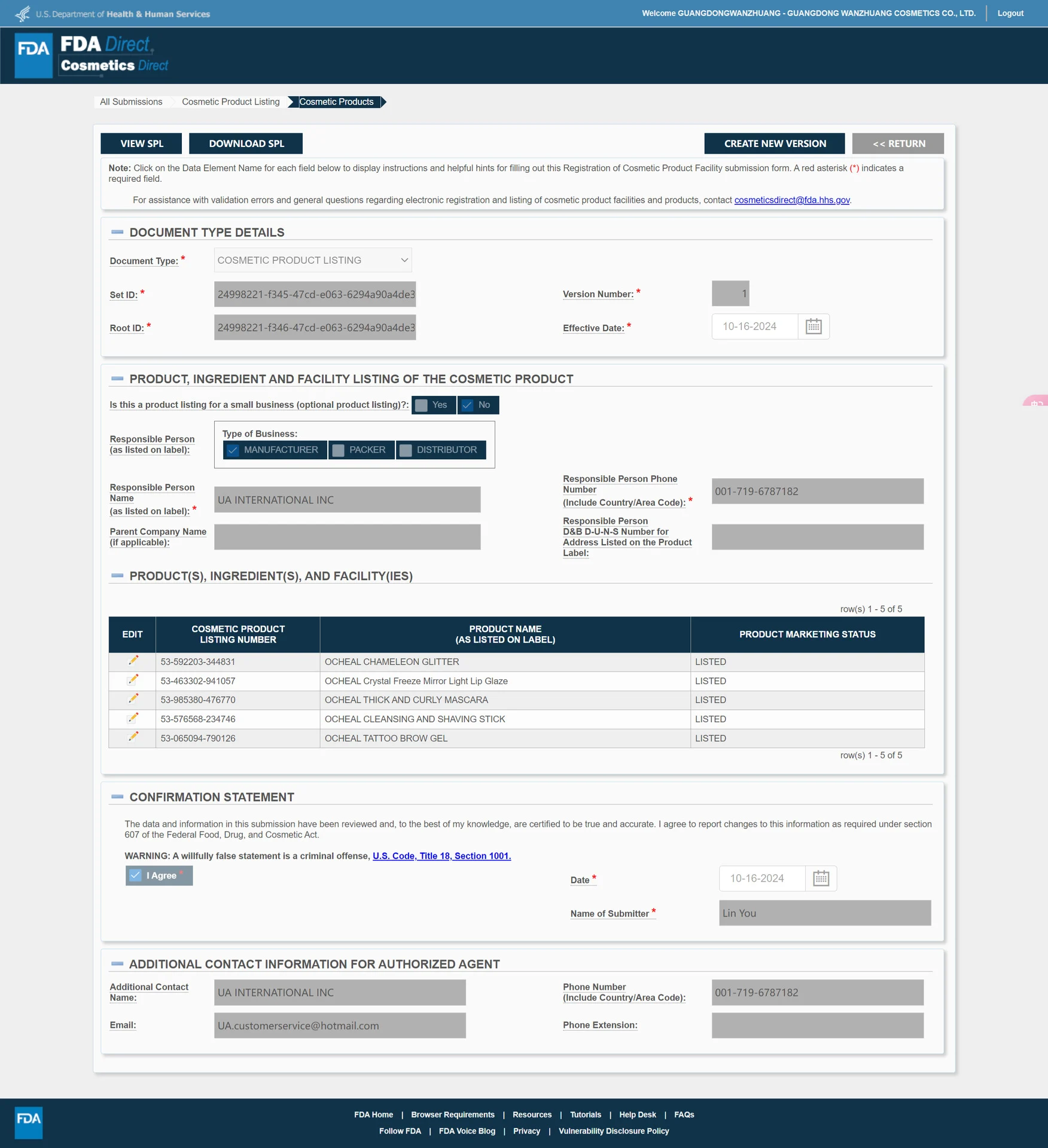Go to All Submissions breadcrumb
This screenshot has width=1048, height=1148.
(131, 102)
